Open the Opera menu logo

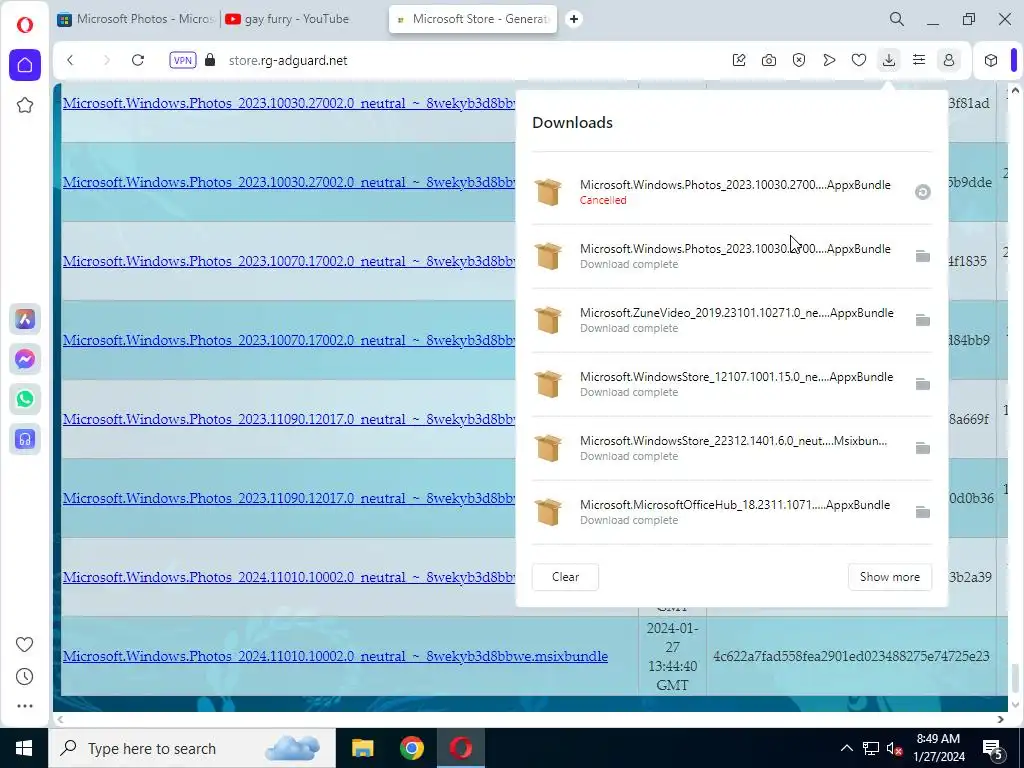pyautogui.click(x=25, y=25)
